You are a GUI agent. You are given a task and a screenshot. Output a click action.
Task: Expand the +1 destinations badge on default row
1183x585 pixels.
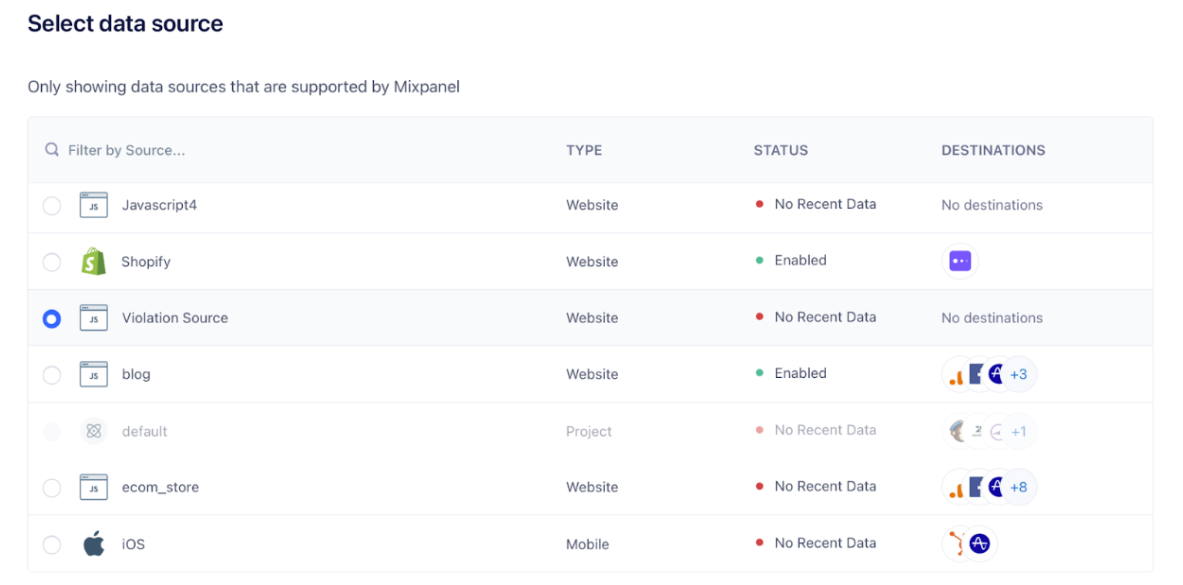[x=1017, y=431]
